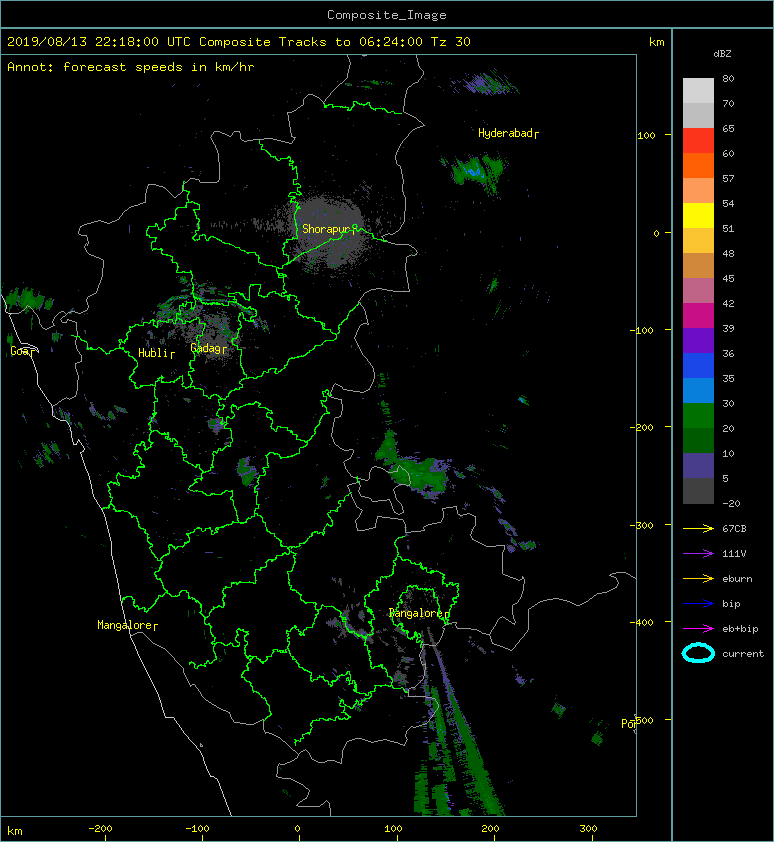
Task: Click the timestamp header line 2019/08/13 22:18:00
Action: 239,42
